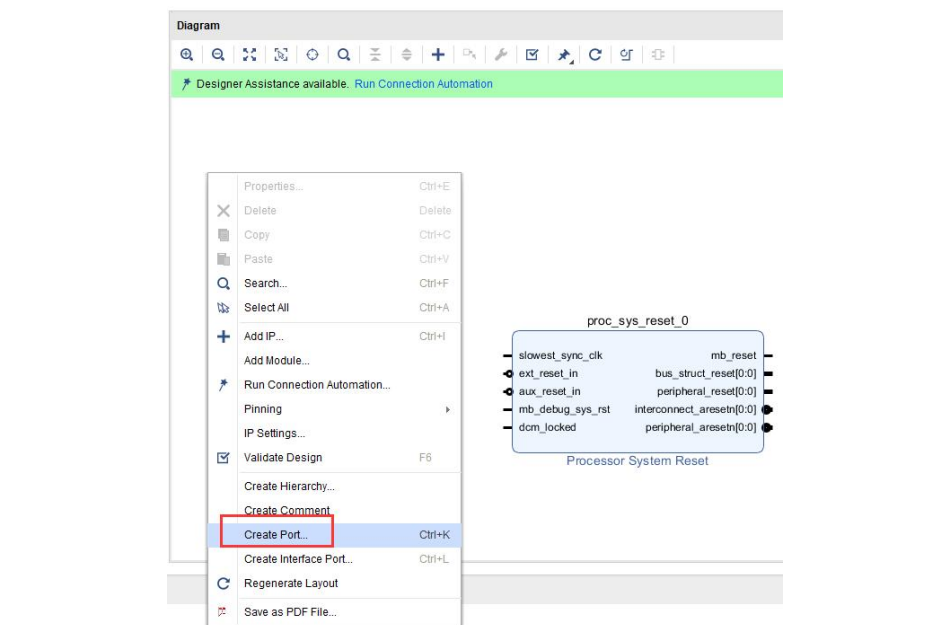Click Save as PDF File menu entry
943x625 pixels.
pos(290,612)
